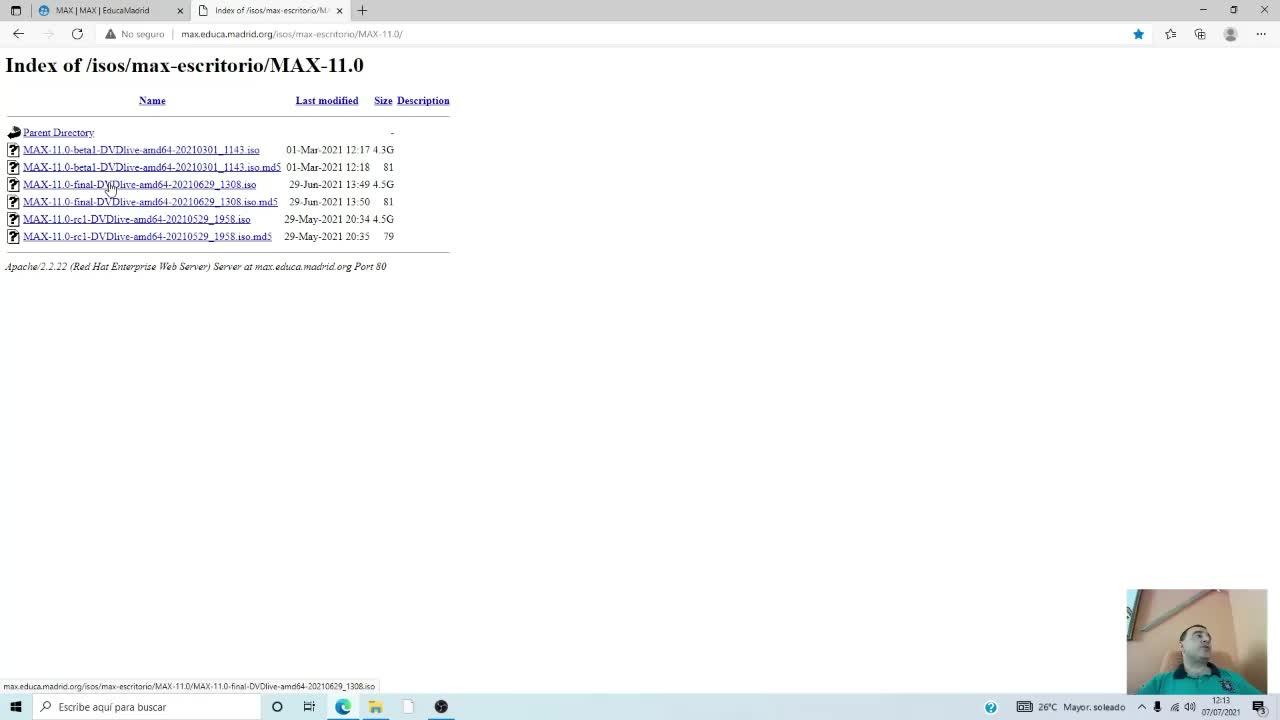1280x720 pixels.
Task: Download MAX-11.0-beta1 DVDlive .iso file
Action: click(x=141, y=150)
